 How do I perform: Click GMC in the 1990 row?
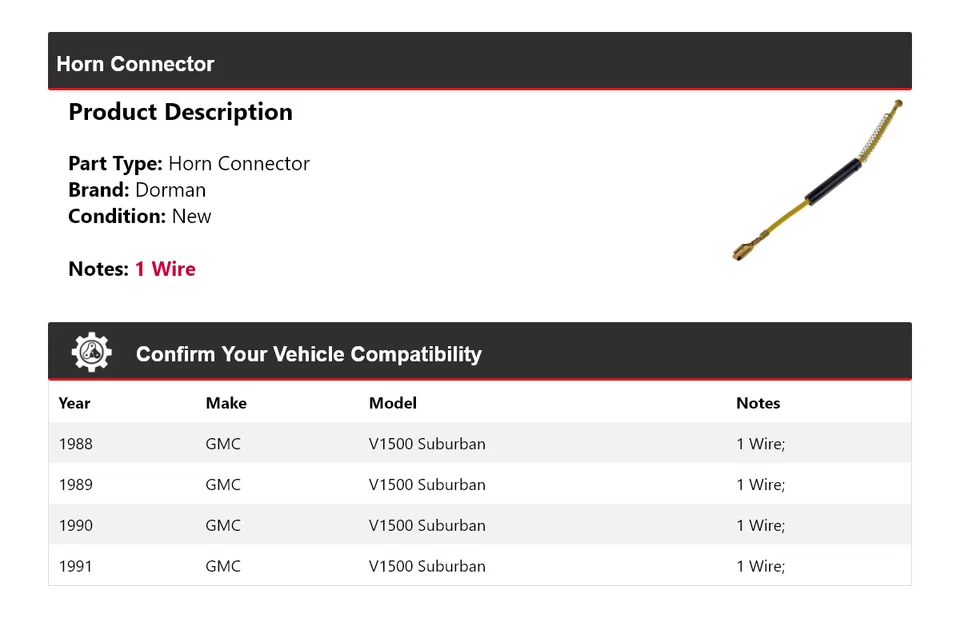click(223, 526)
